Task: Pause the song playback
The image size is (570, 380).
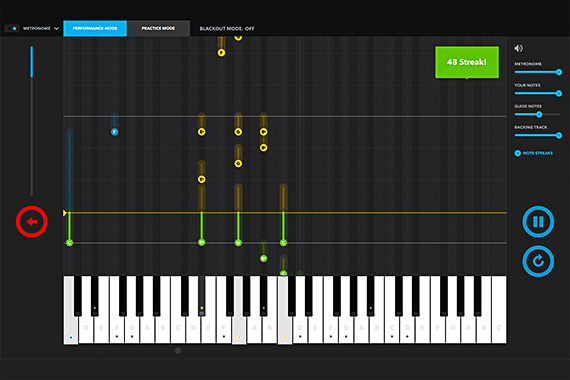Action: [538, 221]
